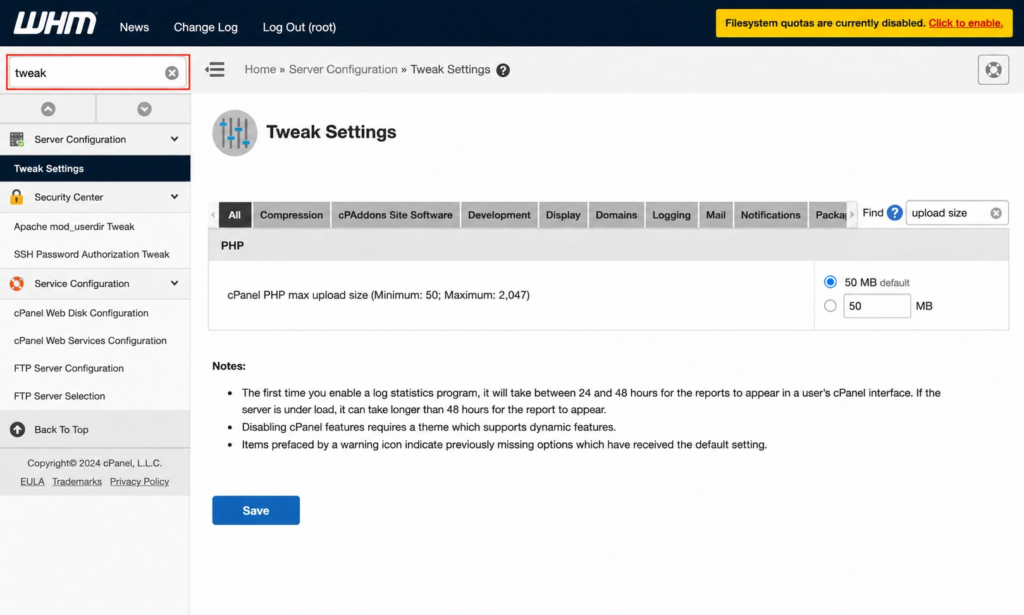
Task: Select the custom MB value radio button
Action: pos(830,306)
